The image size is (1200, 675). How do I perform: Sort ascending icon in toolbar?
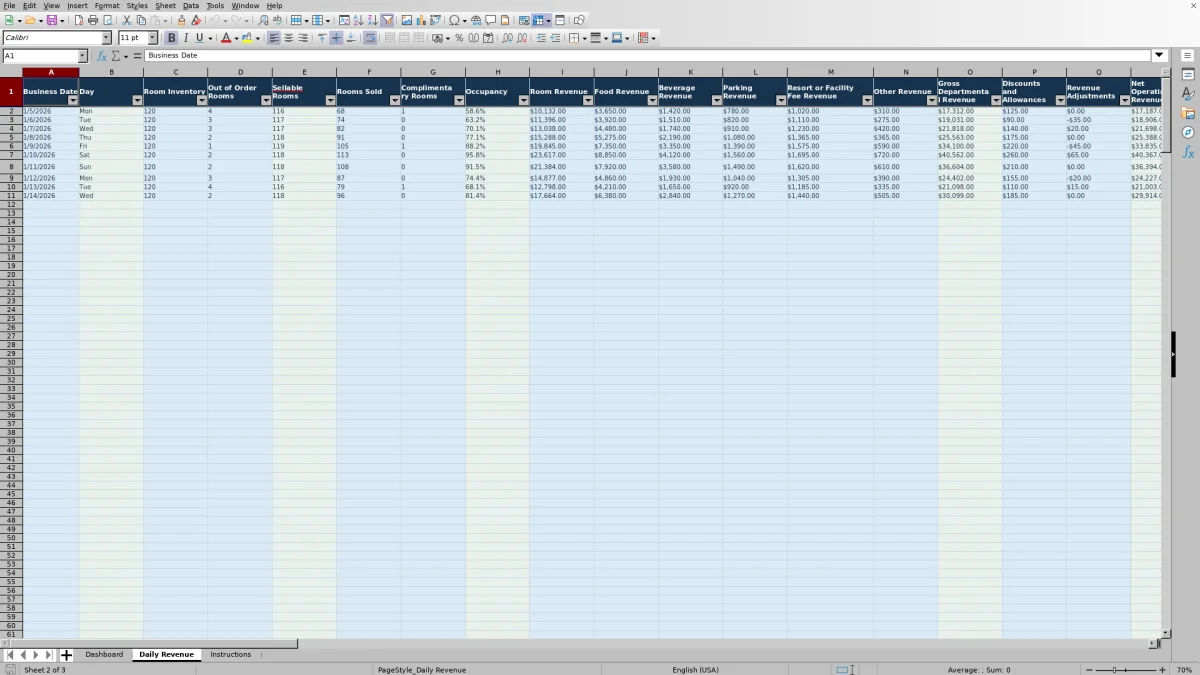[x=358, y=20]
